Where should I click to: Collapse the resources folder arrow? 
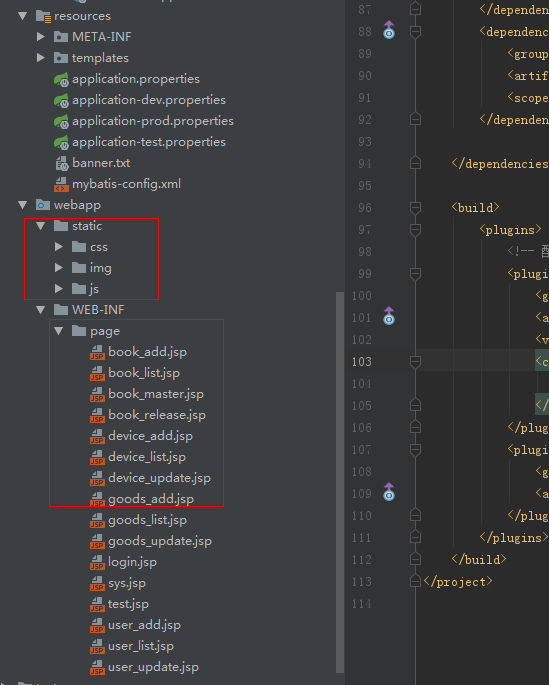click(x=23, y=16)
